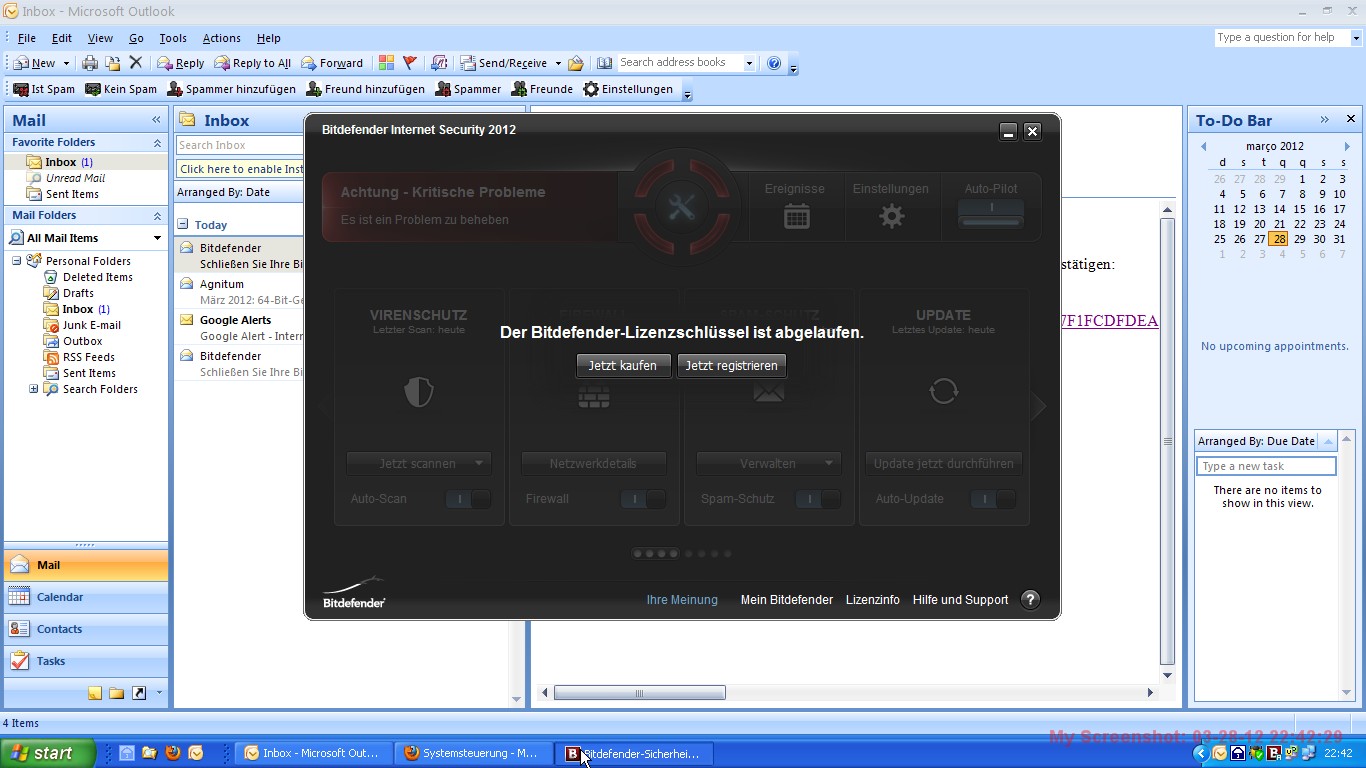The image size is (1366, 768).
Task: Open the File menu
Action: pyautogui.click(x=27, y=38)
